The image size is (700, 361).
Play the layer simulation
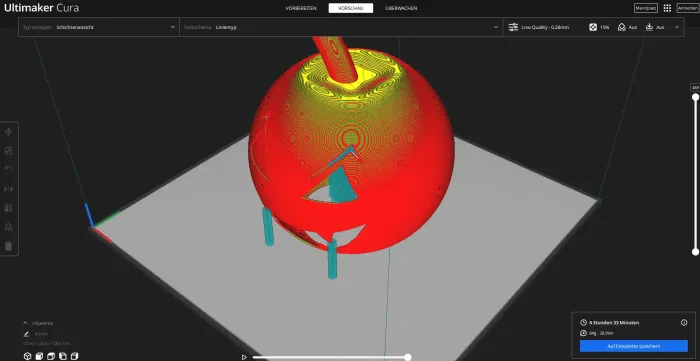[244, 357]
